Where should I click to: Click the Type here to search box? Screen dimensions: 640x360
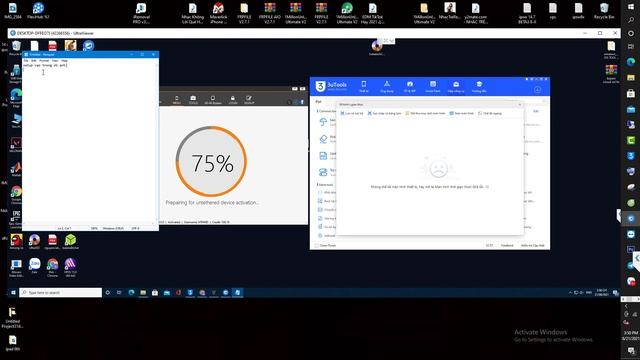tap(60, 292)
